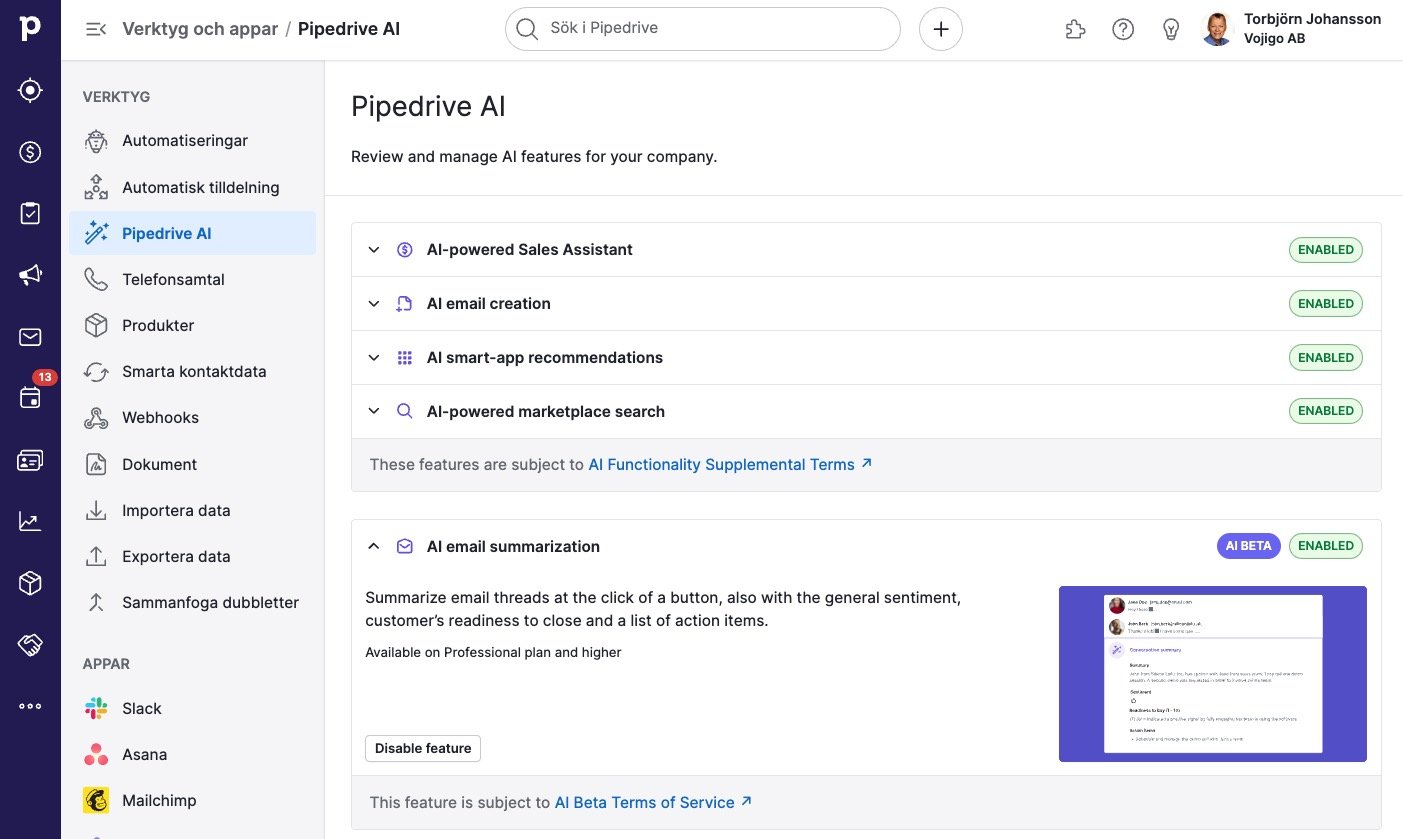Select Pipedrive AI in the sidebar

[192, 233]
